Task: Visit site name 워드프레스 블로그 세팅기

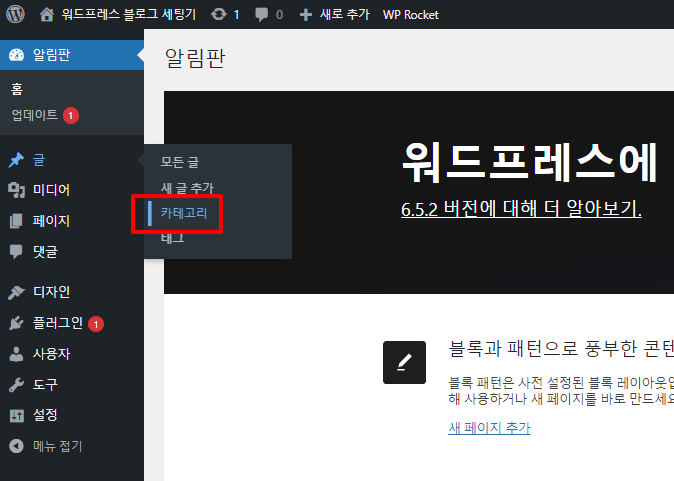Action: pyautogui.click(x=129, y=15)
